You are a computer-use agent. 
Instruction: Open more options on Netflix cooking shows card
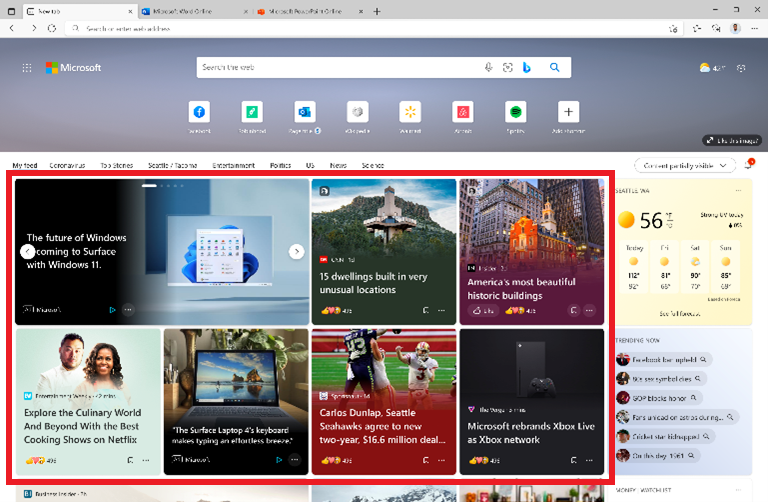point(146,460)
